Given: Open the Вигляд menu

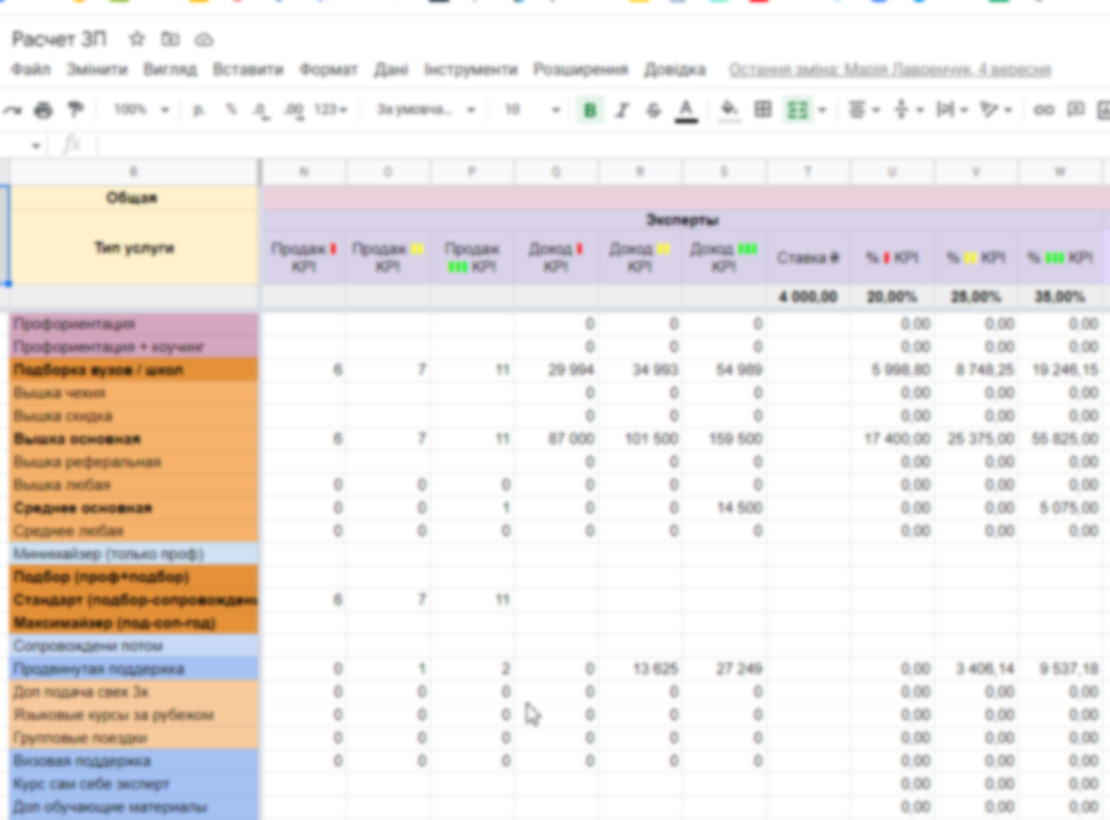Looking at the screenshot, I should point(170,69).
